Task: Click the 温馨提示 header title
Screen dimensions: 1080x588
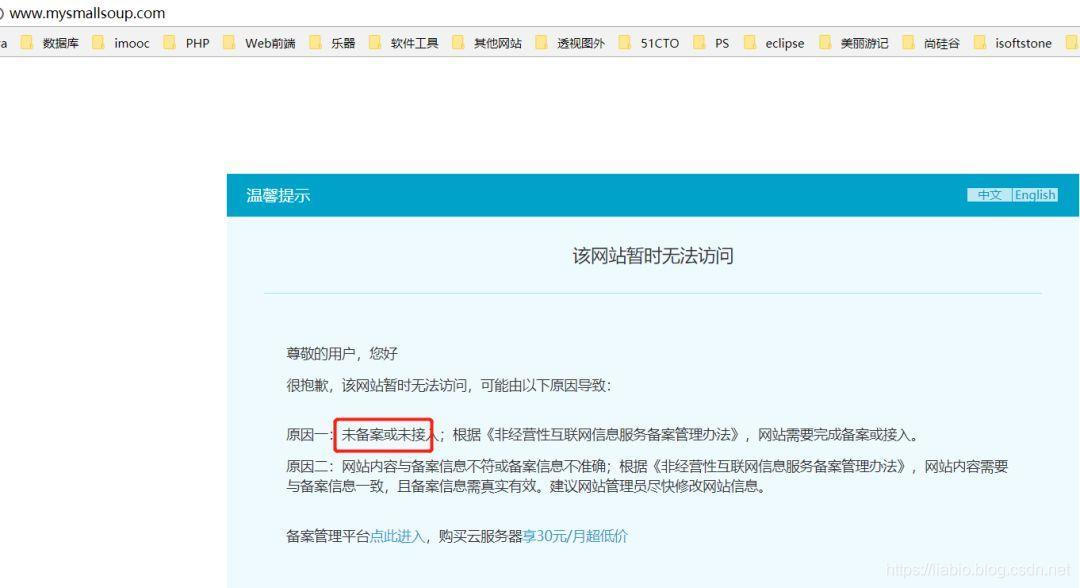Action: (278, 196)
